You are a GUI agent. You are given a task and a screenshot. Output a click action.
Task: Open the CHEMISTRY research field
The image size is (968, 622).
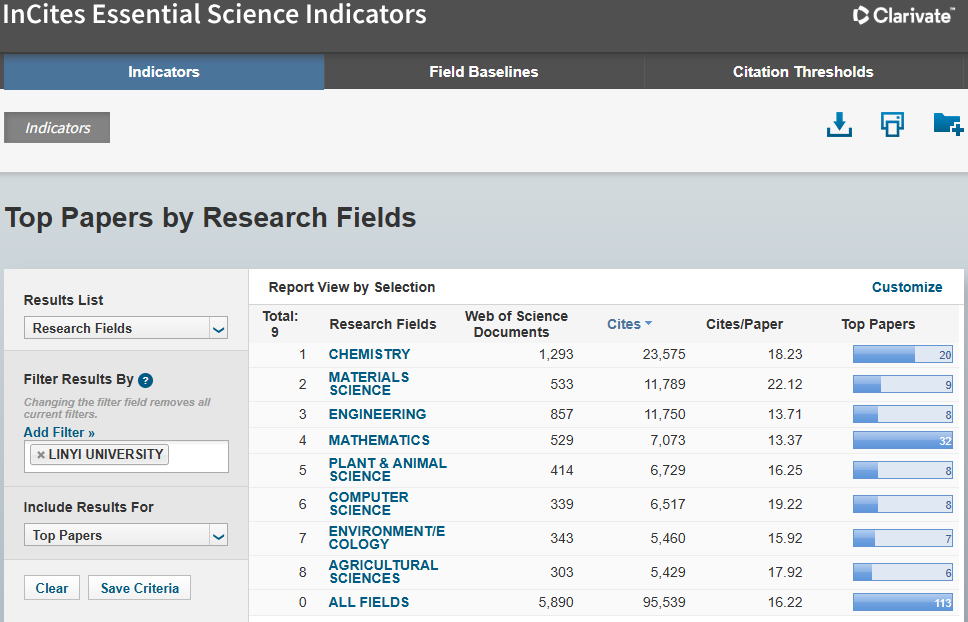point(369,354)
